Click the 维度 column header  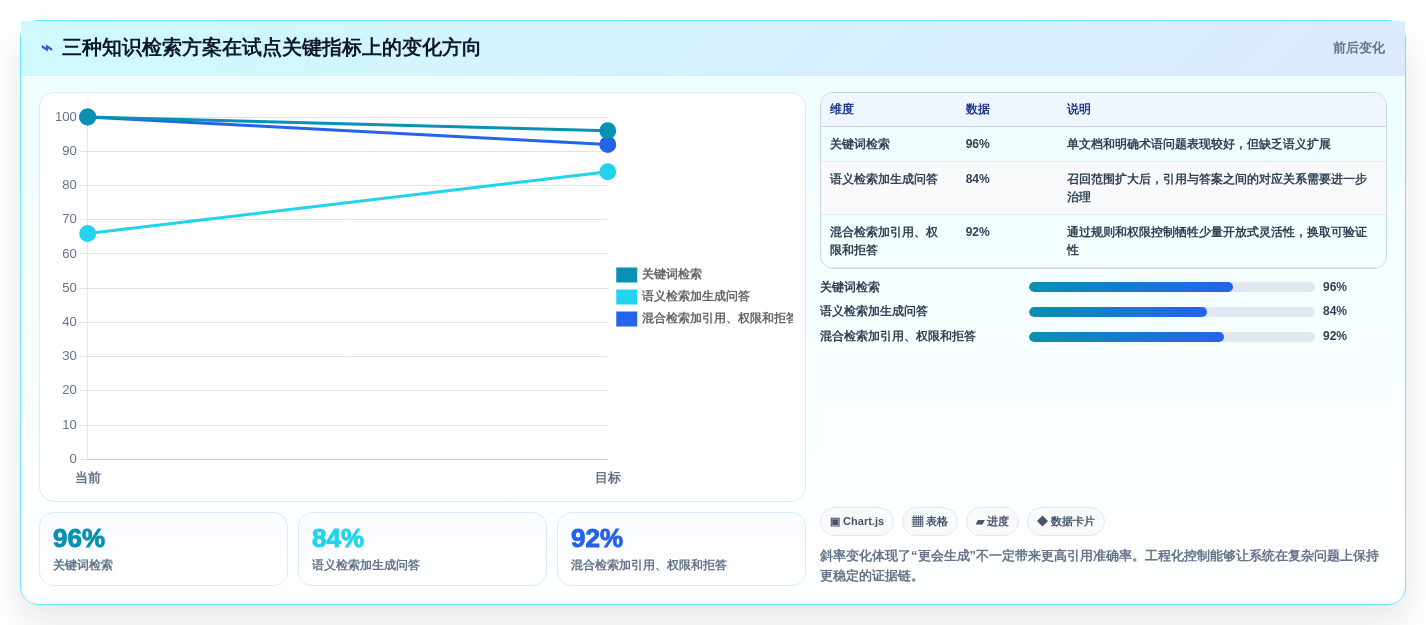click(x=841, y=110)
